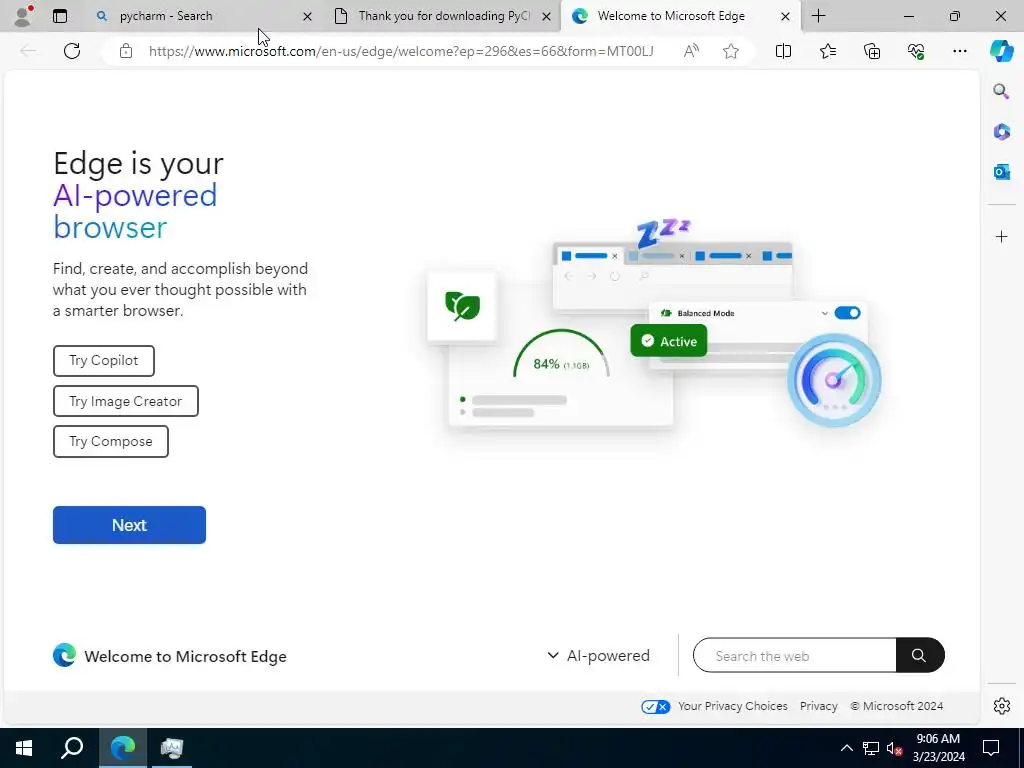Open the muted volume tray icon

pos(895,748)
